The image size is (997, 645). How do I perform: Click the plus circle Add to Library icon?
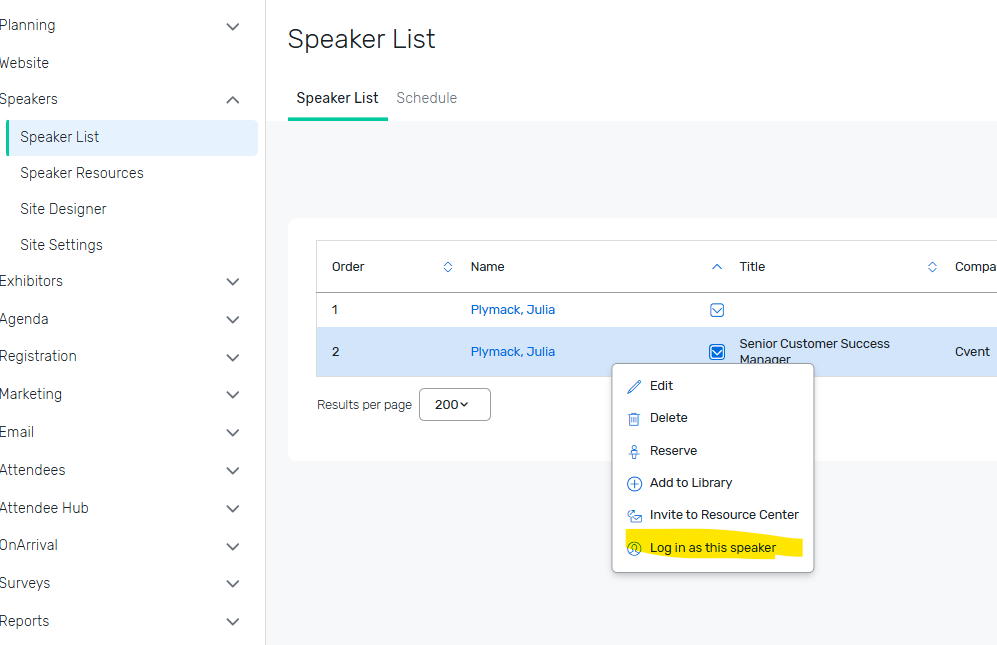coord(634,483)
